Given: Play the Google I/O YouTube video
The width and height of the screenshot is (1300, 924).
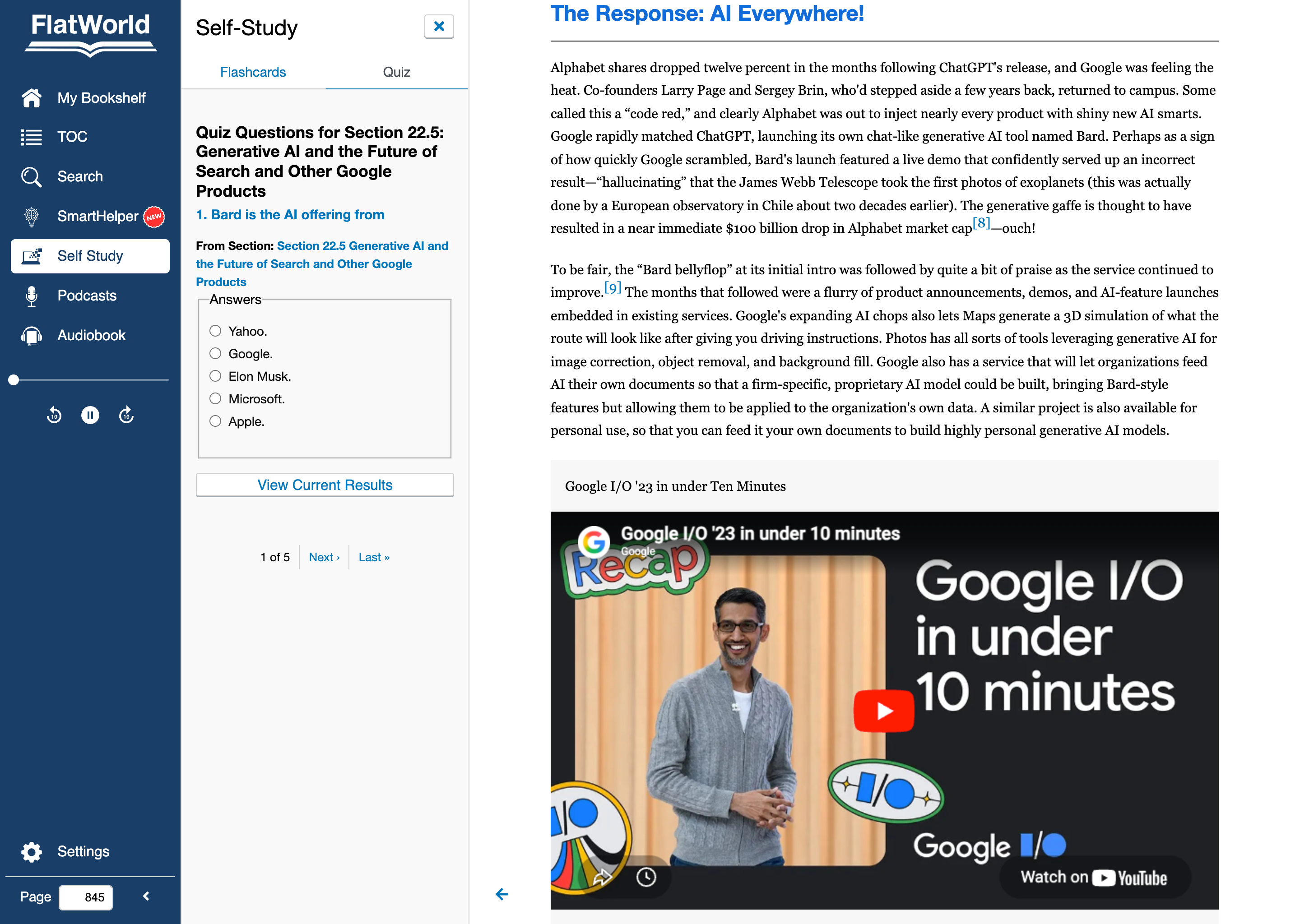Looking at the screenshot, I should pyautogui.click(x=884, y=711).
